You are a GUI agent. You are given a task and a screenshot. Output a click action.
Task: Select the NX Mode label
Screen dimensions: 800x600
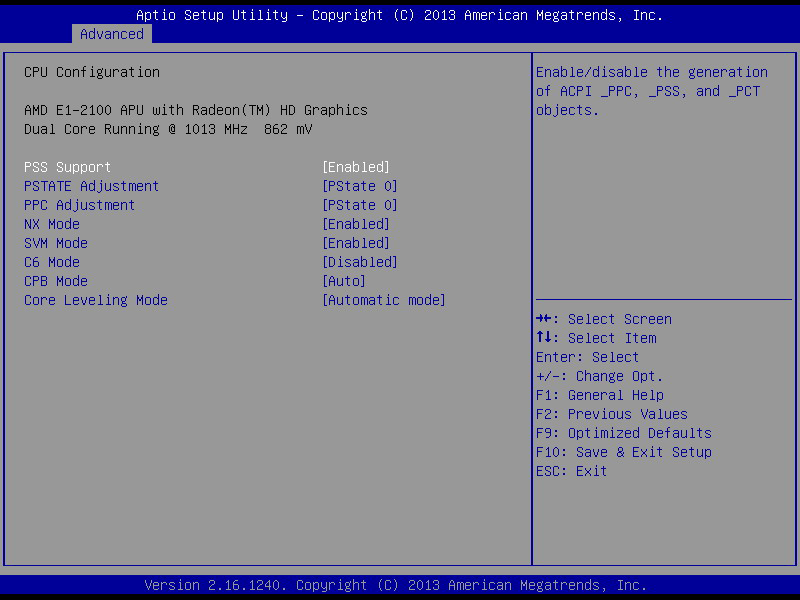pos(52,224)
